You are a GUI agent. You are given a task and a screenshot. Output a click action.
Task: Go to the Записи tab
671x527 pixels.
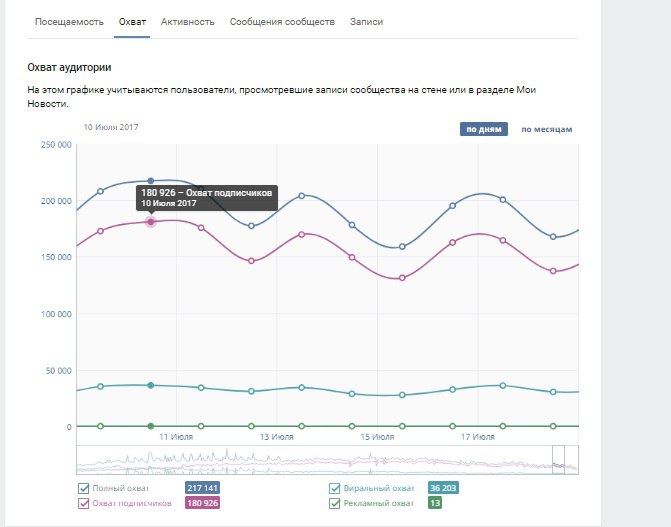pos(366,21)
